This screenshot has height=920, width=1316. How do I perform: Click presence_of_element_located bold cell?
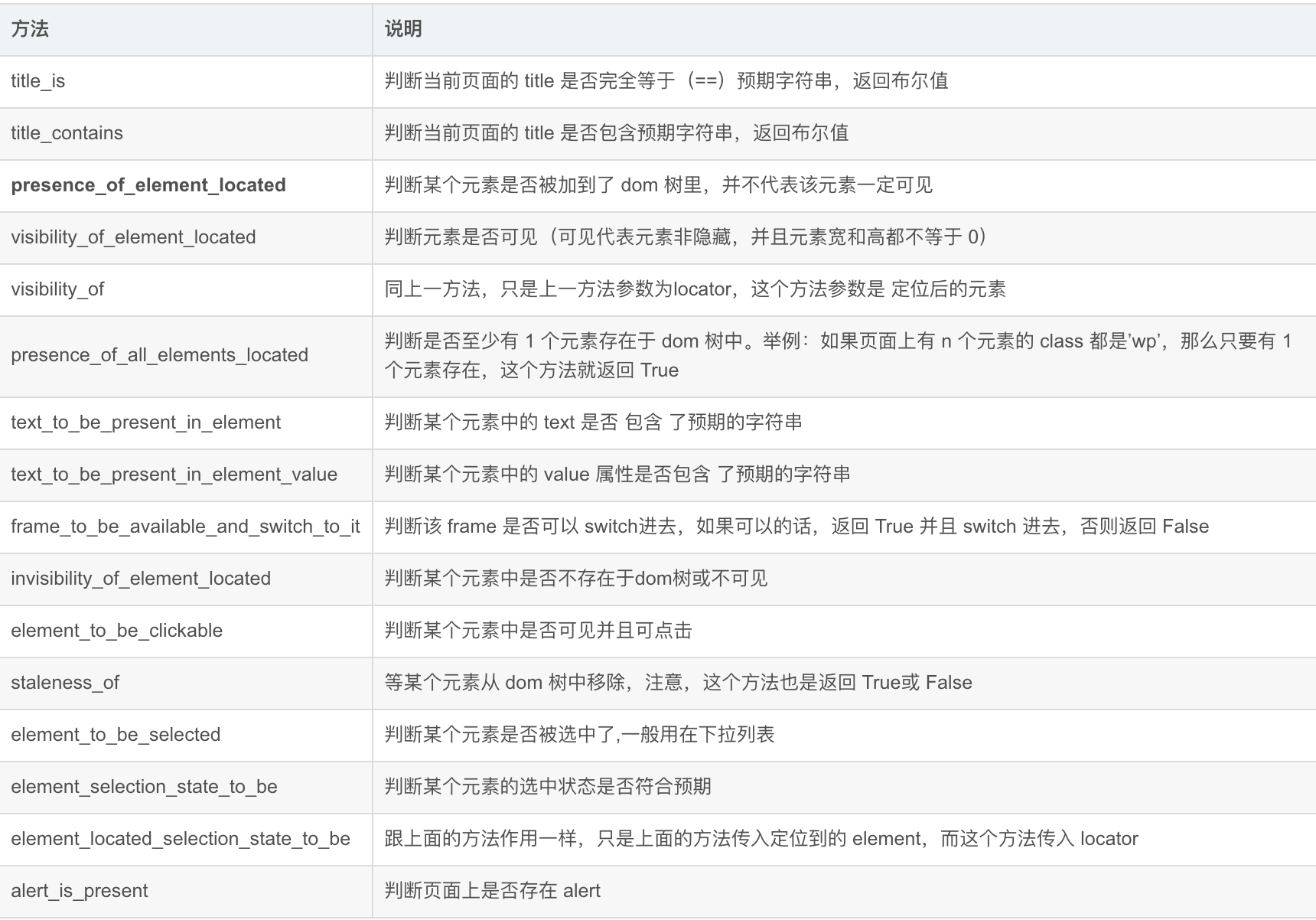click(186, 185)
